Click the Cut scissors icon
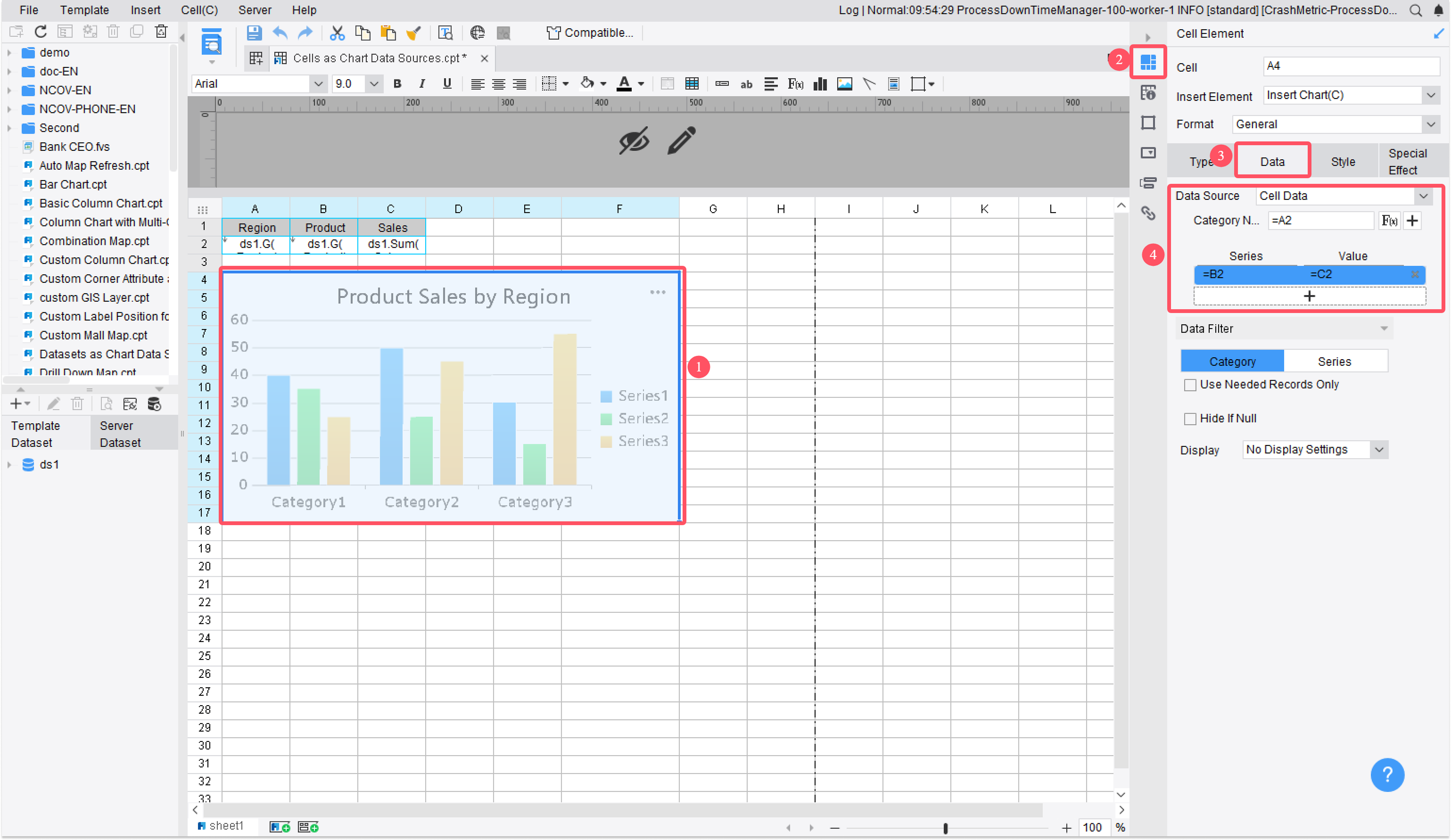Viewport: 1451px width, 840px height. click(337, 33)
